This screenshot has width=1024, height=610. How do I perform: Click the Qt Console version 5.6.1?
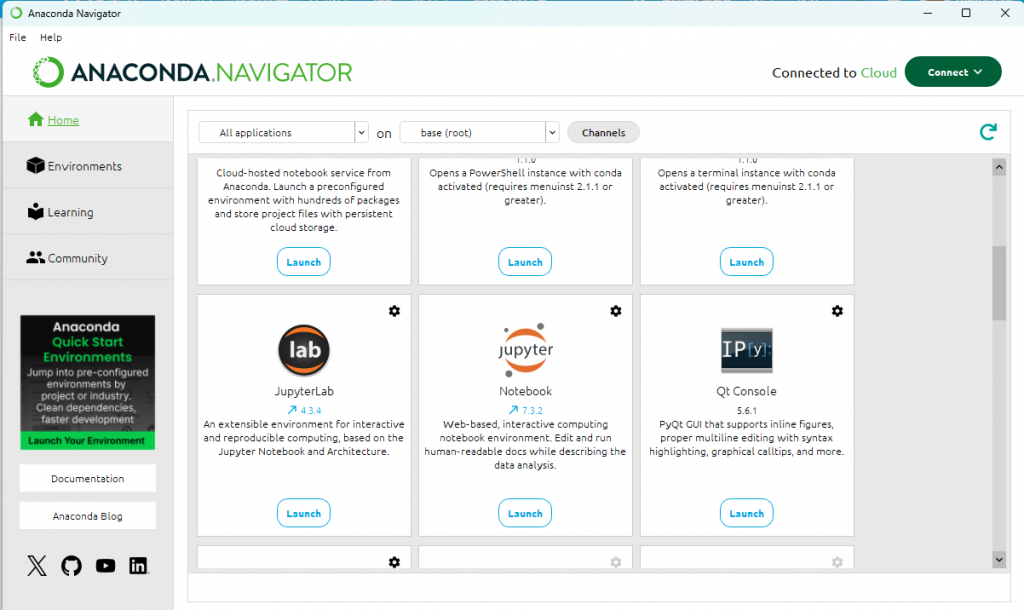746,411
